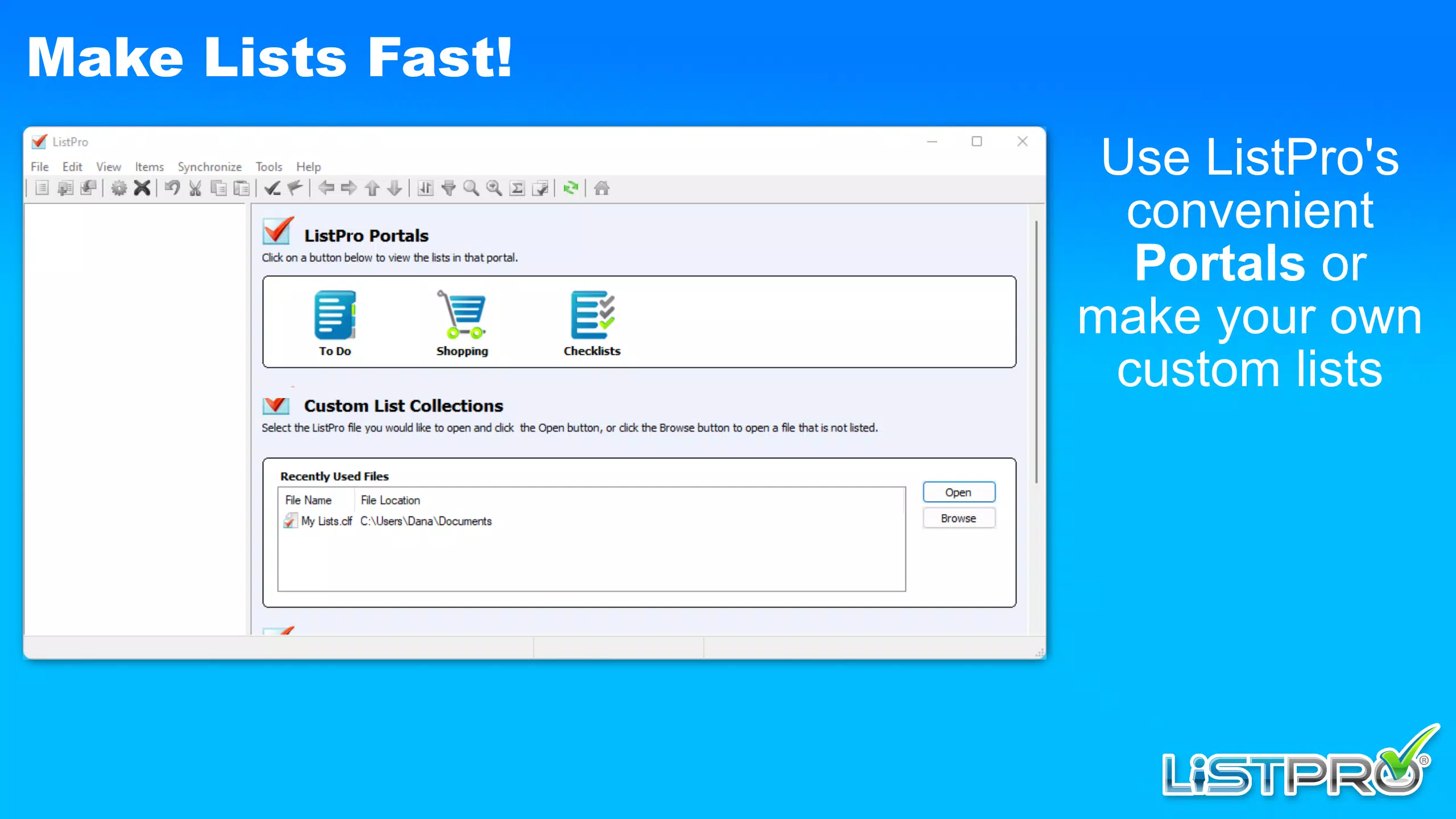Maximize the ListPro window
The height and width of the screenshot is (819, 1456).
pyautogui.click(x=977, y=141)
